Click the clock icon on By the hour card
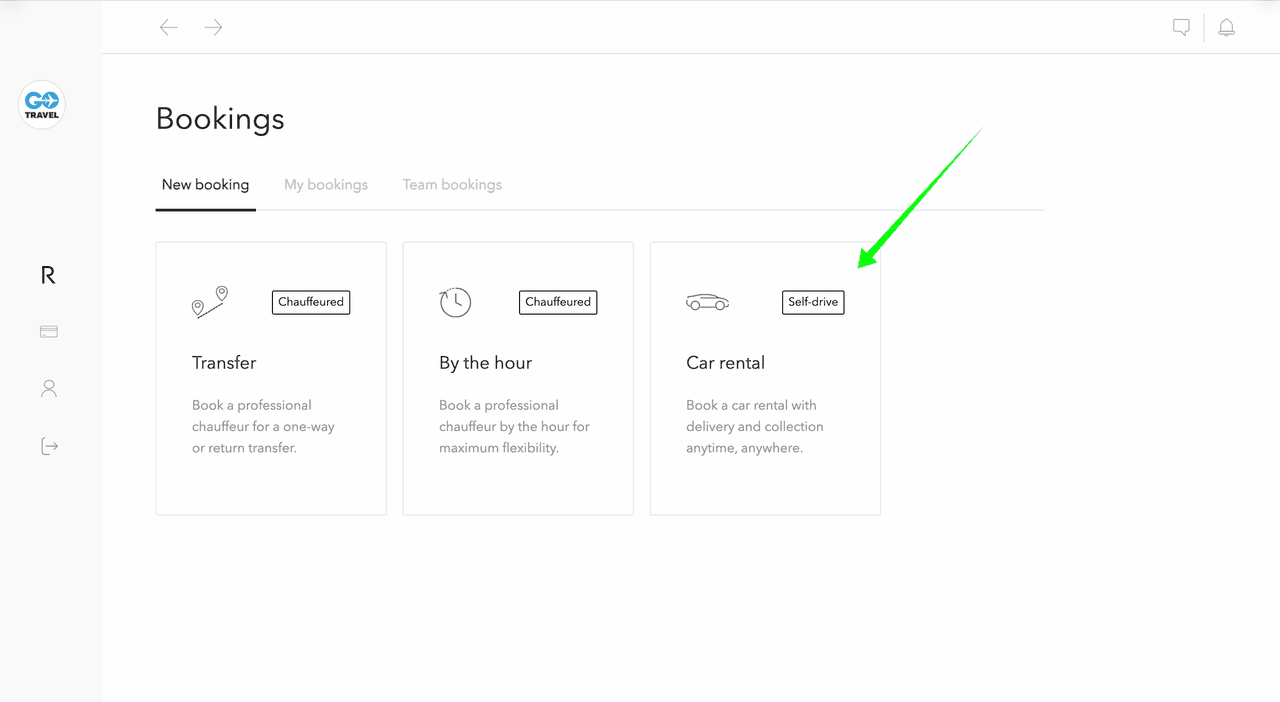The height and width of the screenshot is (702, 1280). [x=455, y=302]
